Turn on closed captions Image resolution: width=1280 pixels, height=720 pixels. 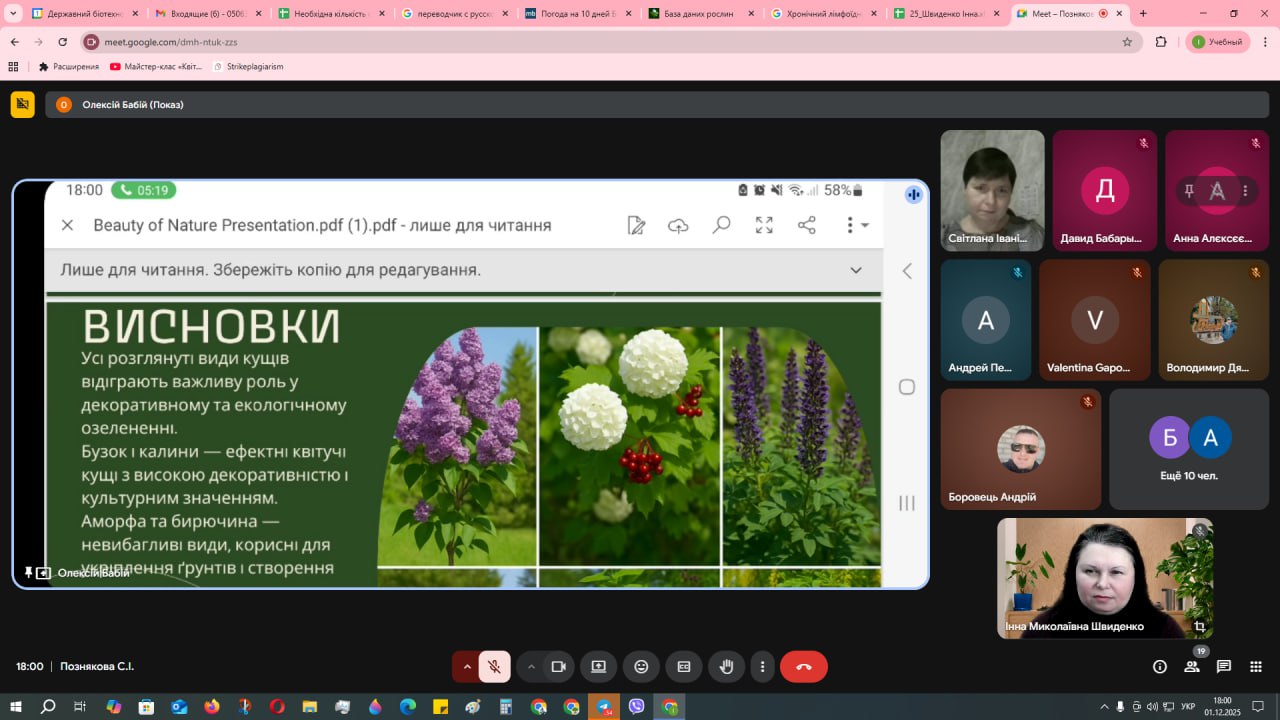pyautogui.click(x=684, y=666)
